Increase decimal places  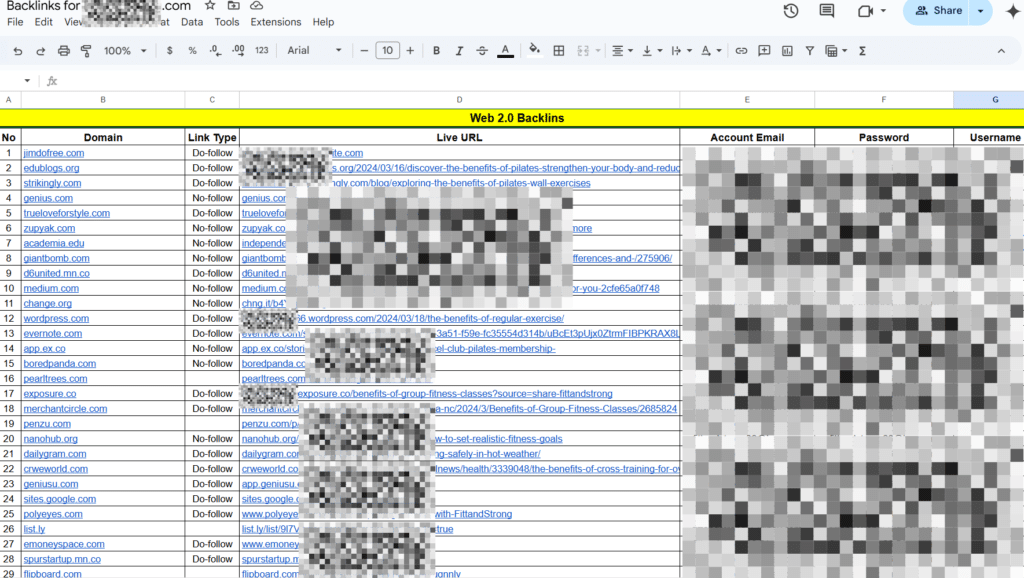point(238,51)
